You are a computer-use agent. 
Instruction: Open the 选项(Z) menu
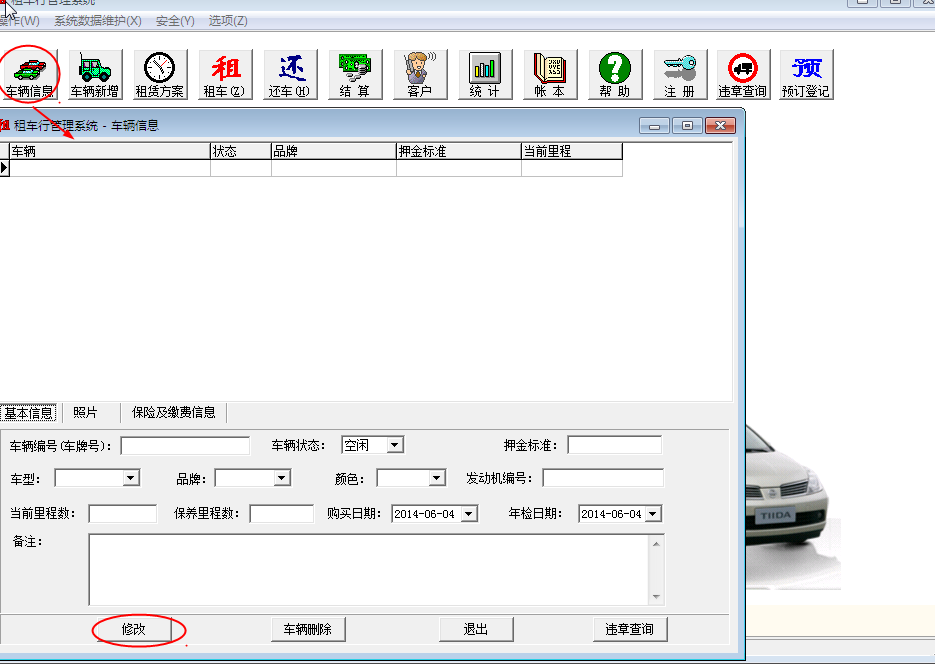(228, 21)
